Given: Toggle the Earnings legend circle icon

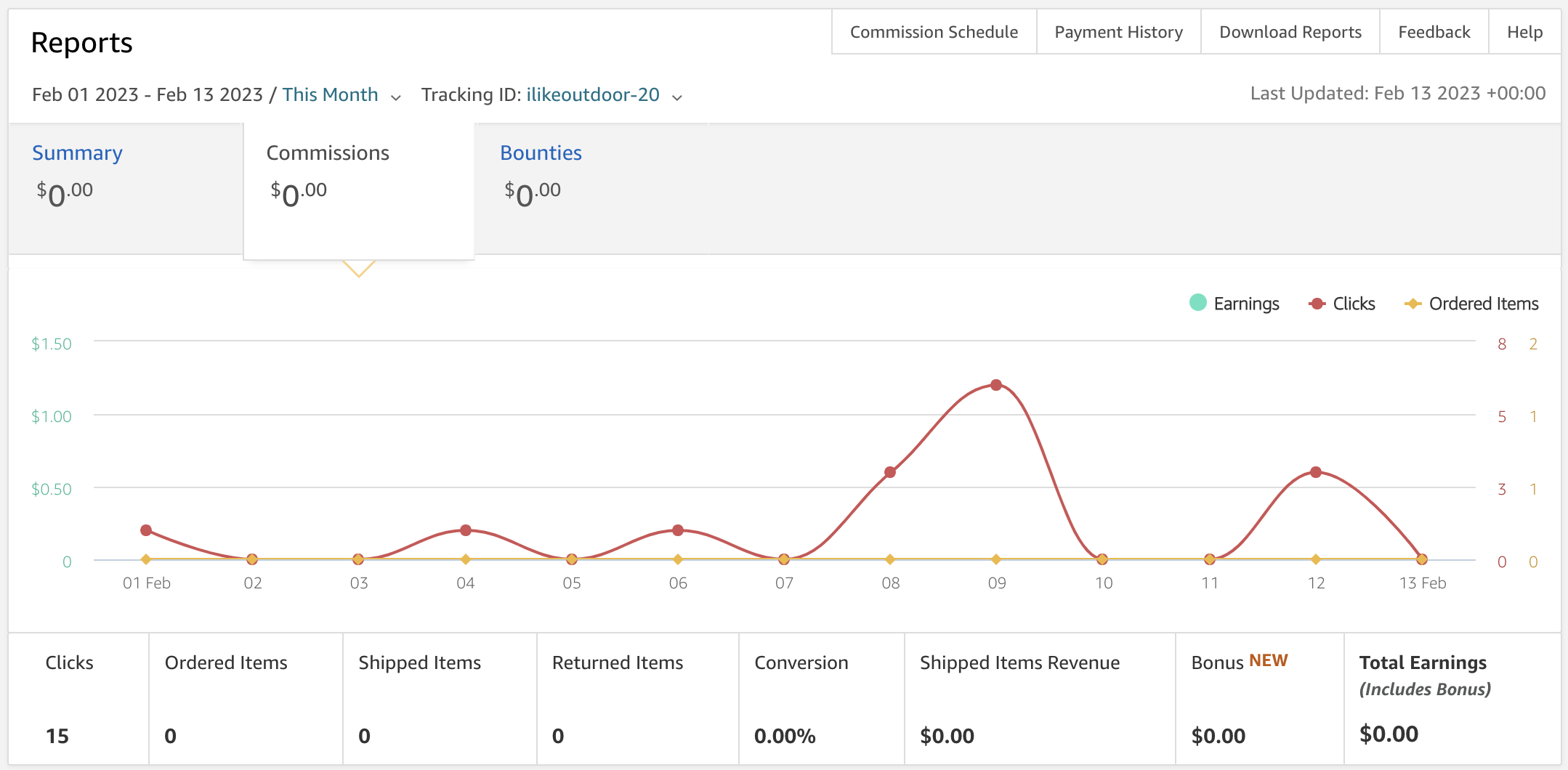Looking at the screenshot, I should pyautogui.click(x=1198, y=303).
